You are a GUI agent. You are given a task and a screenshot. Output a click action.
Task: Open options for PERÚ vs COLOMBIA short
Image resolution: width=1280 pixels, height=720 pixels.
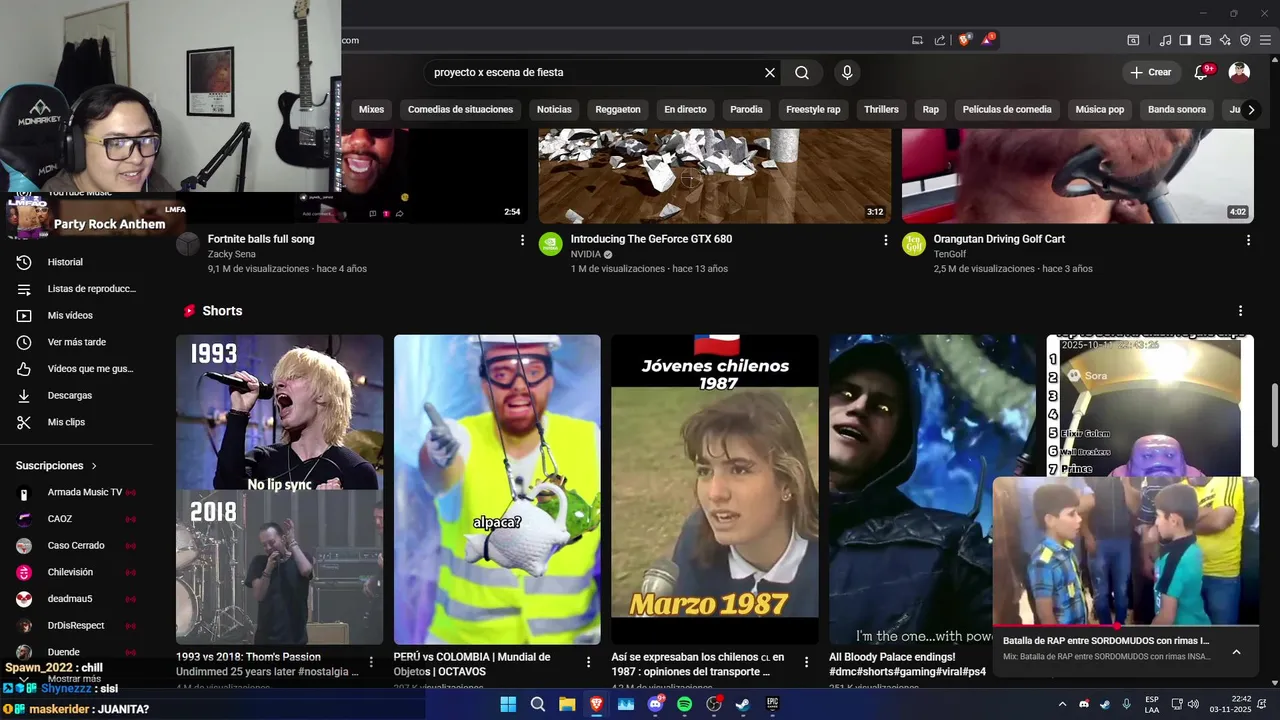(x=588, y=662)
